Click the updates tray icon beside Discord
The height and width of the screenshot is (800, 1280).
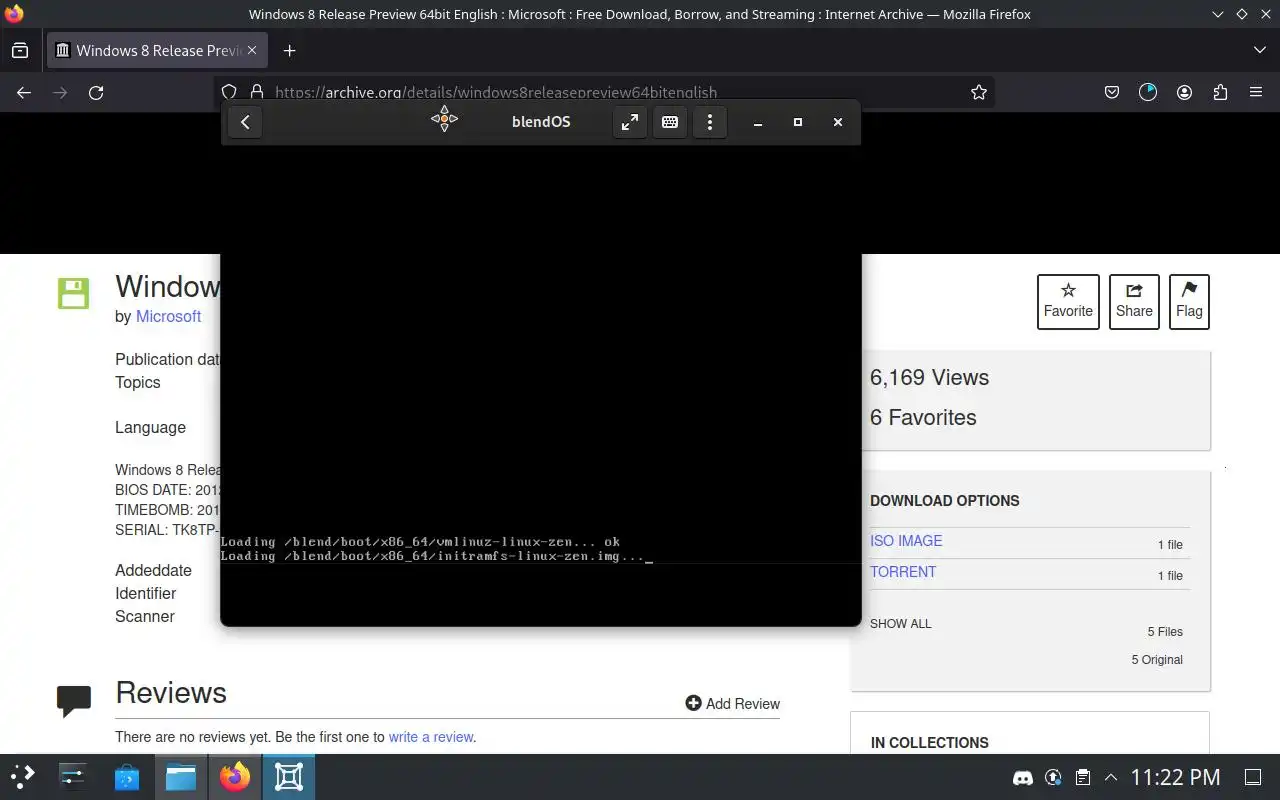(1053, 777)
